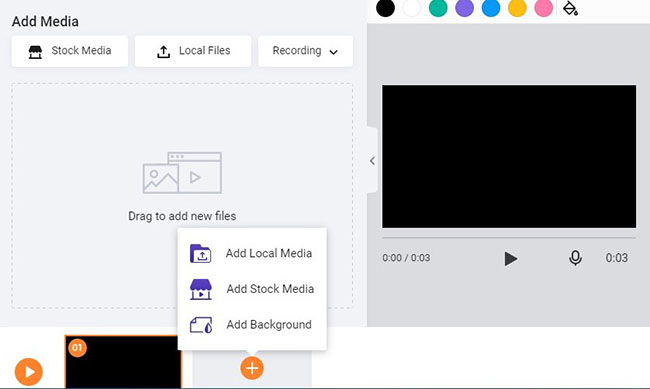Open the paint bucket fill tool
650x389 pixels.
coord(570,8)
